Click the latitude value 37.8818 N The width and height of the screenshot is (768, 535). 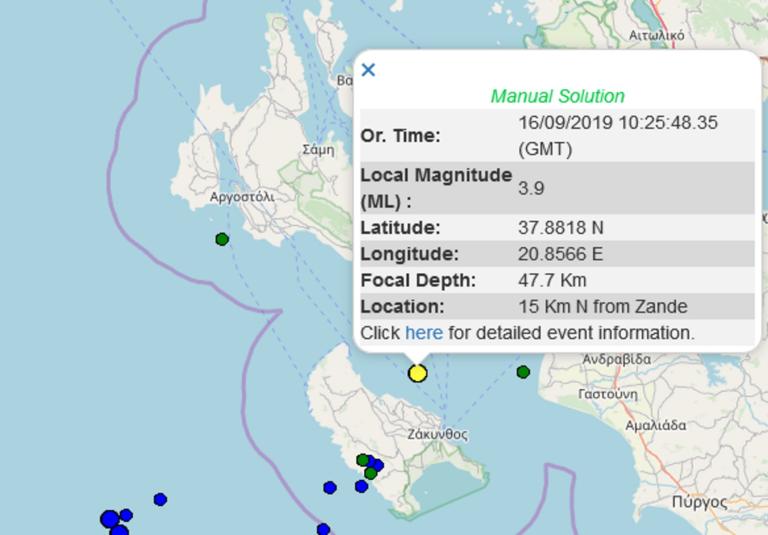tap(560, 228)
